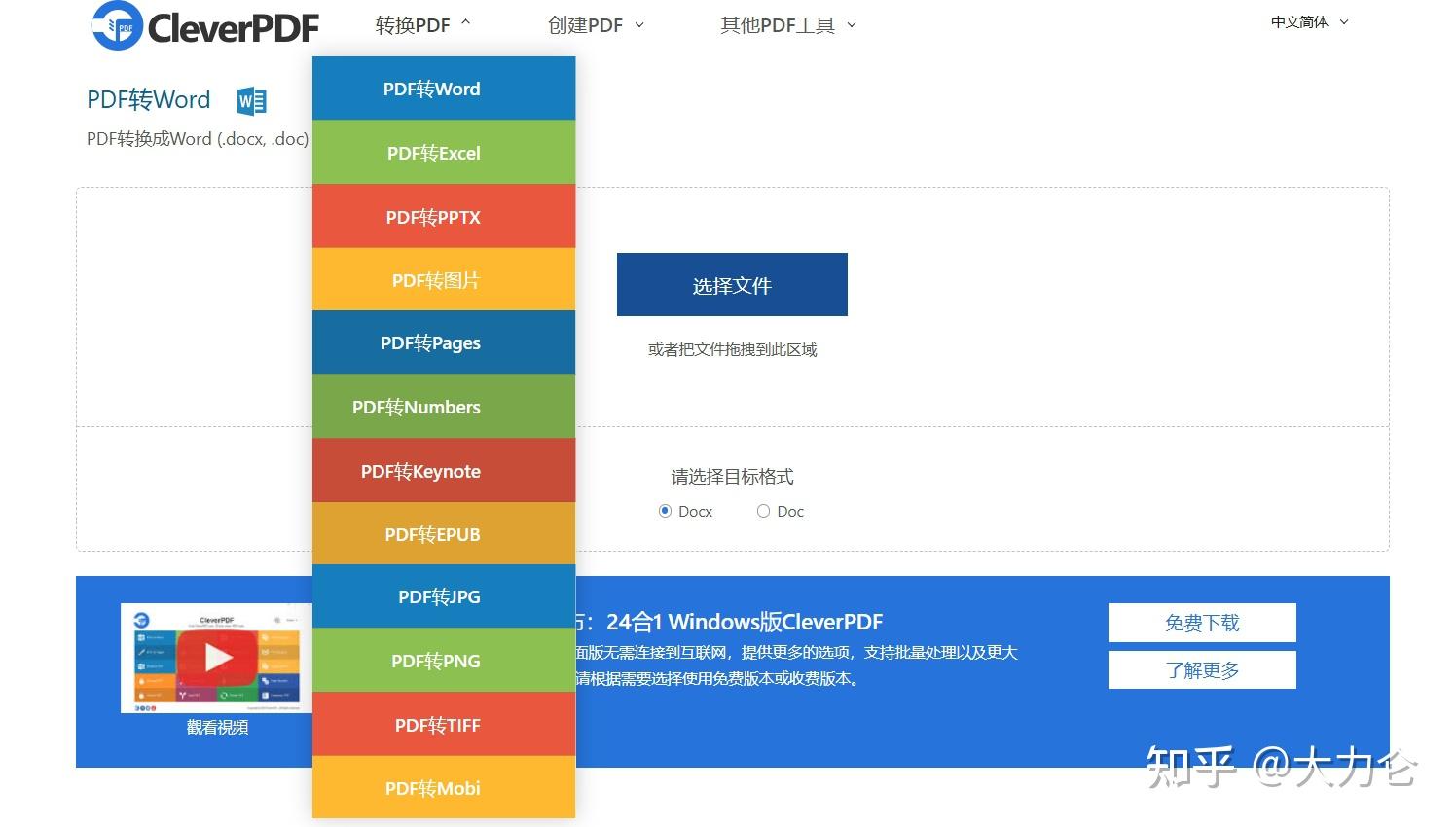Click the 或者把文件拖拽到此区域 text
This screenshot has width=1456, height=827.
point(733,349)
